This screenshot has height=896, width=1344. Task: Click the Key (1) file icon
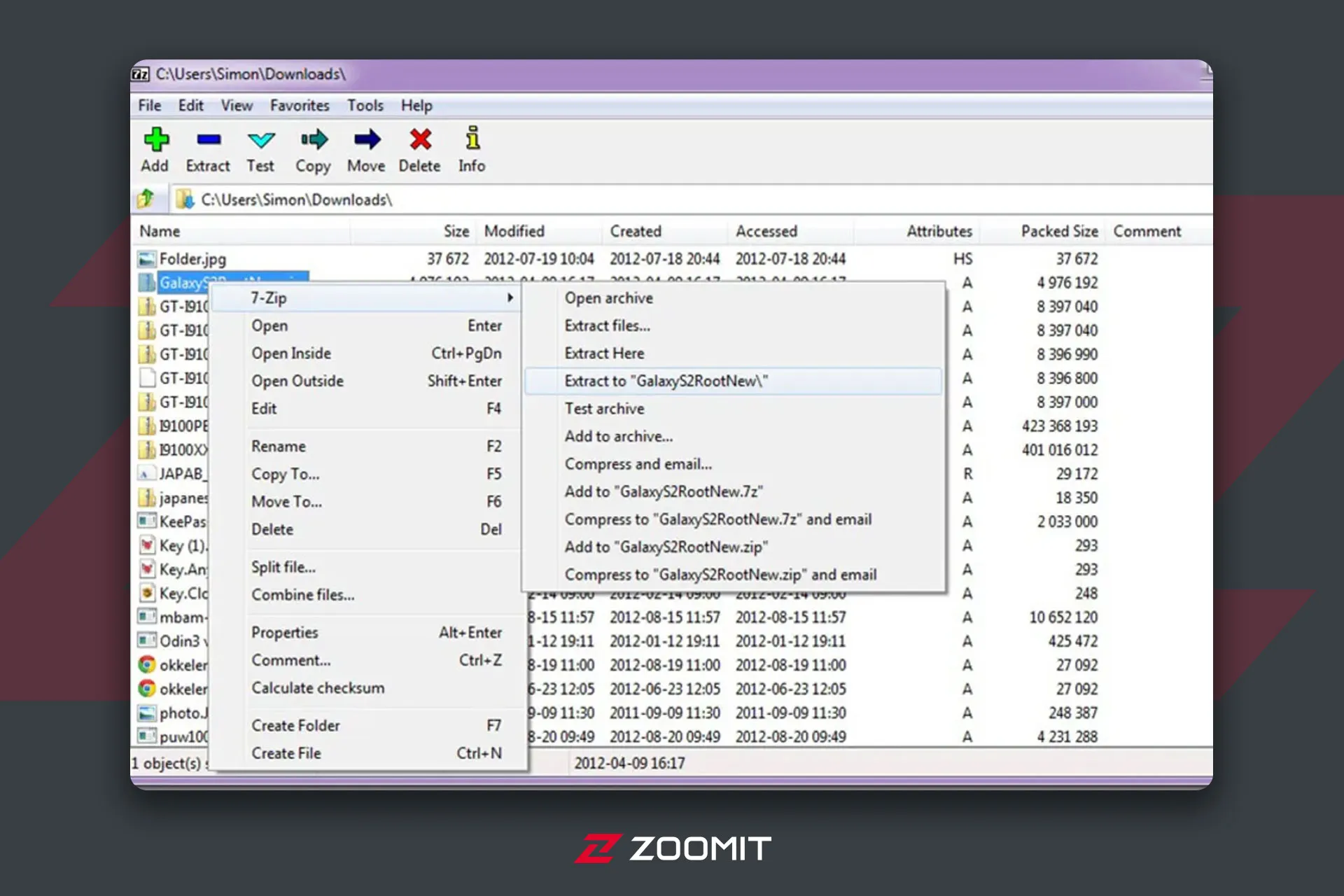pos(146,545)
